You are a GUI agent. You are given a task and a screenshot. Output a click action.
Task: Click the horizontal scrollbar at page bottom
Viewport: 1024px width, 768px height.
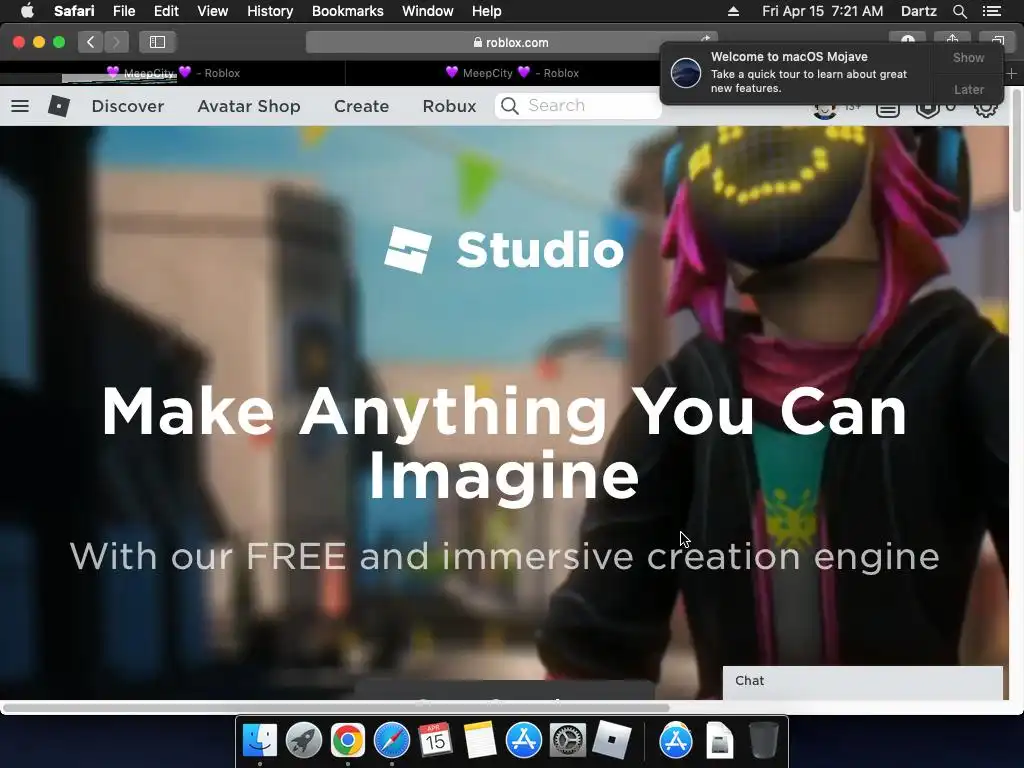point(336,707)
